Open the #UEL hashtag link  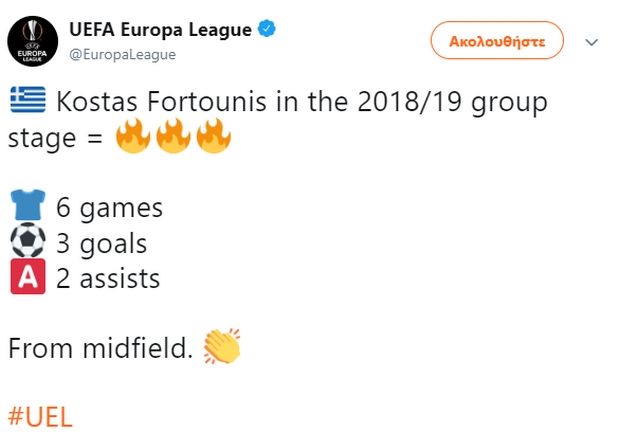40,417
